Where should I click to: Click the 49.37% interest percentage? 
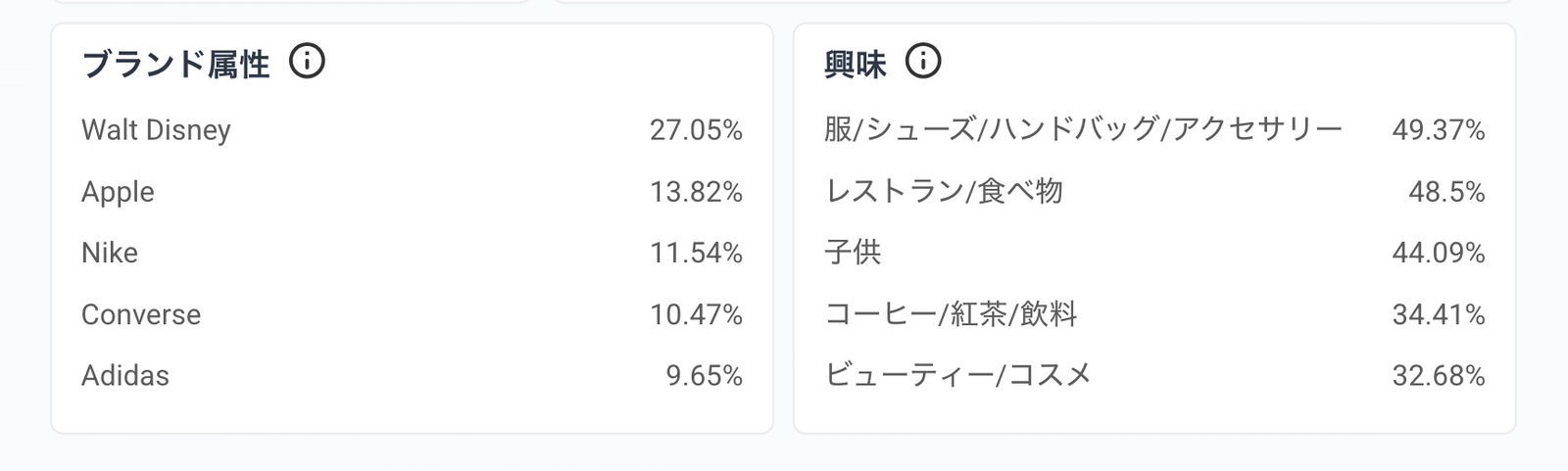(x=1438, y=130)
